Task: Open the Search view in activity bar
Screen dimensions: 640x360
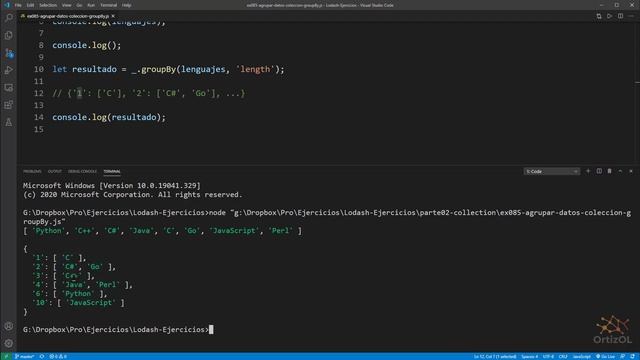Action: (x=9, y=18)
